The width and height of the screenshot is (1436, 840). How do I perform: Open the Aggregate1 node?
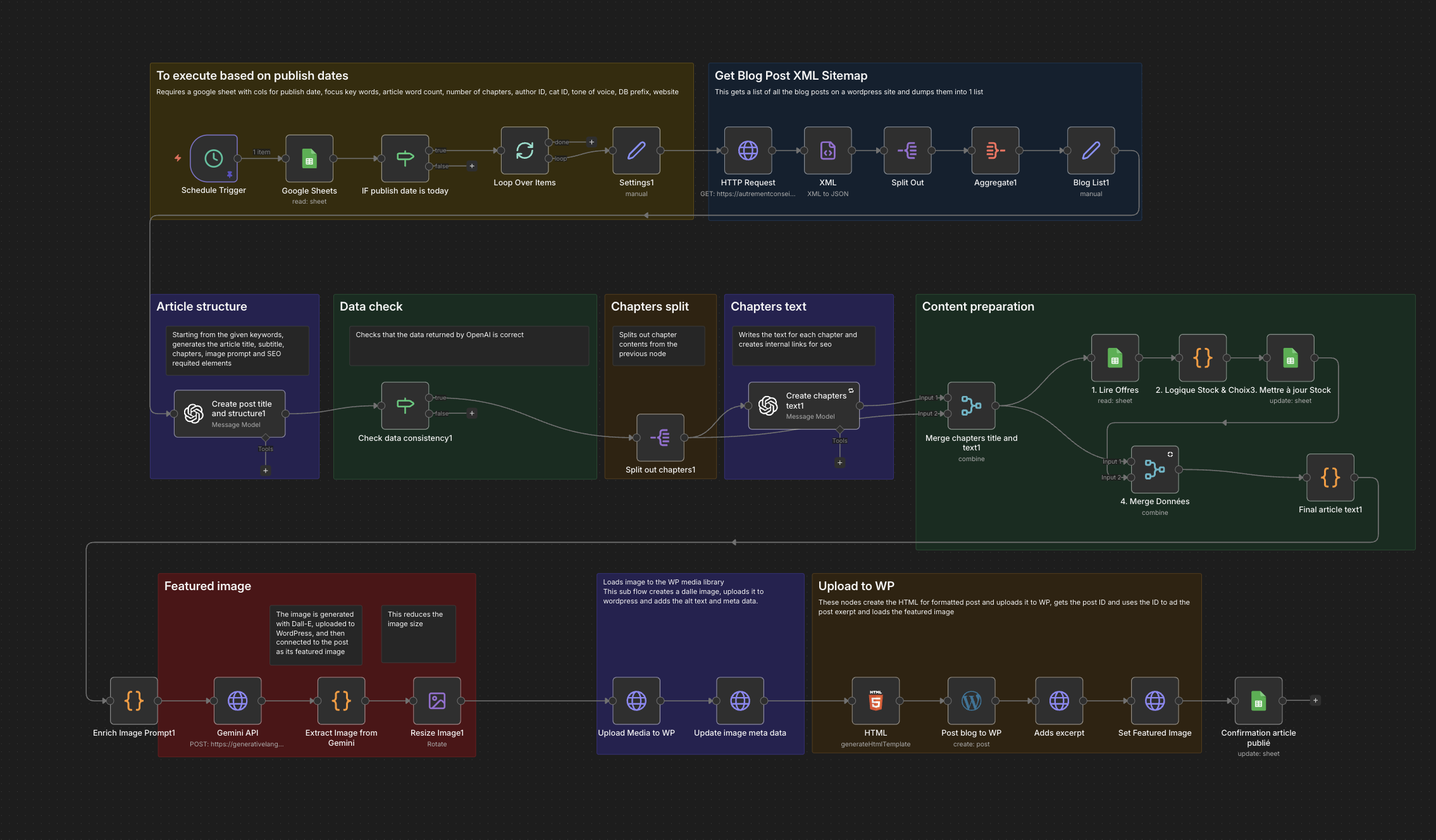pyautogui.click(x=994, y=151)
